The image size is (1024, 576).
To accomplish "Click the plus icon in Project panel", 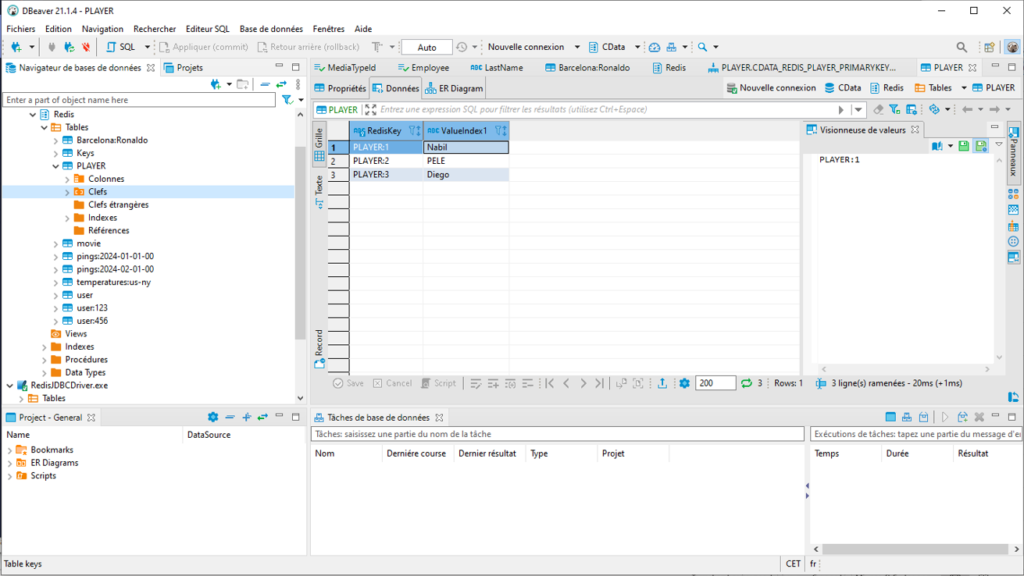I will (x=246, y=417).
